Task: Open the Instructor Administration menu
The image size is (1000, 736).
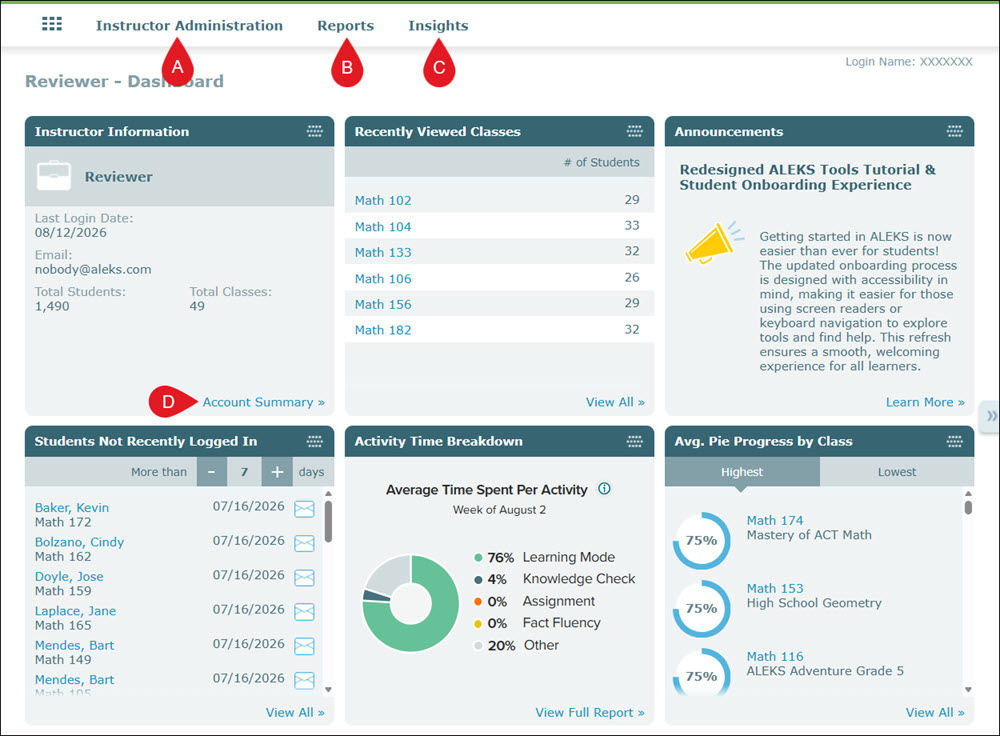Action: (x=189, y=26)
